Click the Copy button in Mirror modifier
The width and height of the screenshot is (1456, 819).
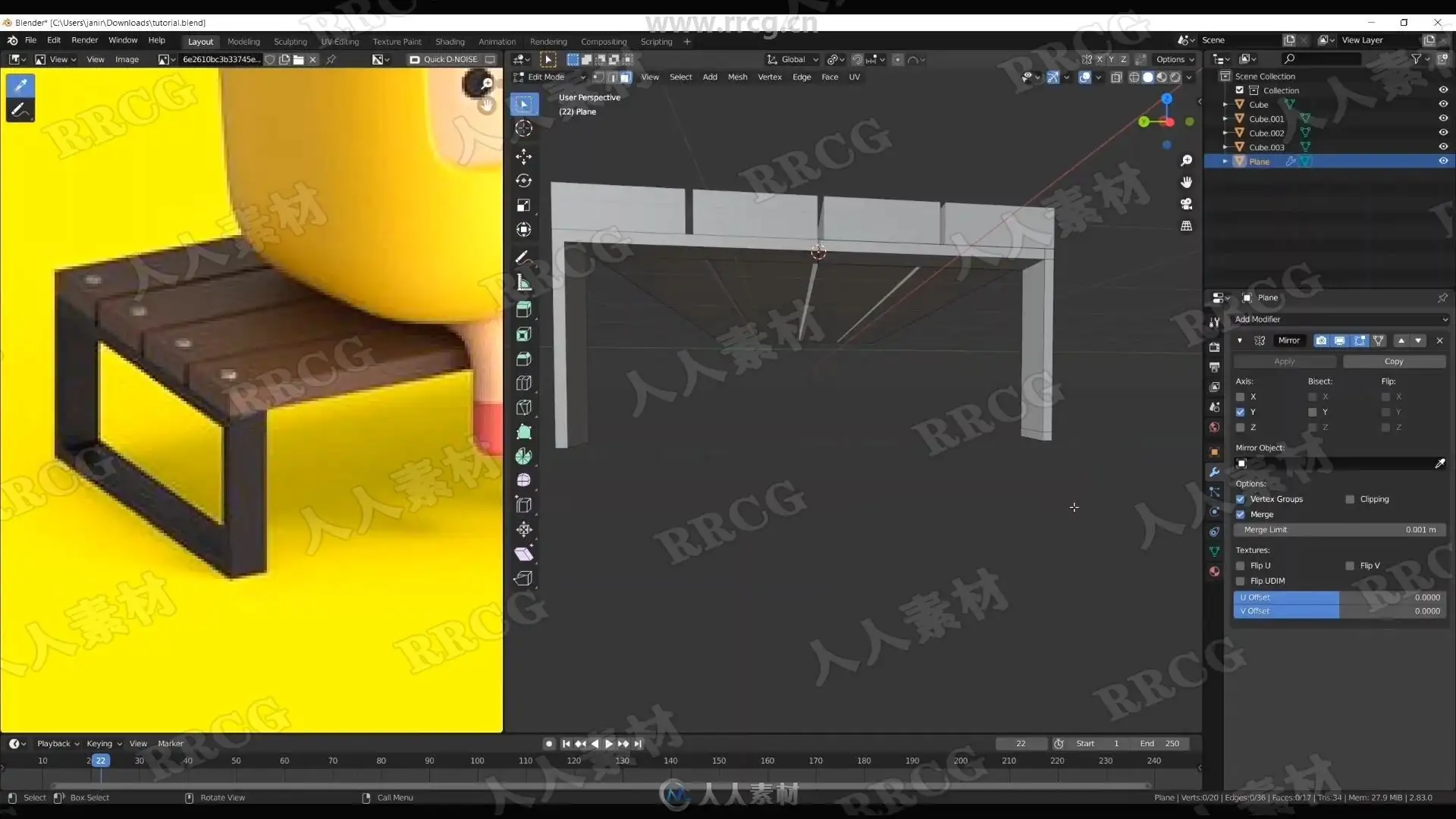pos(1393,362)
